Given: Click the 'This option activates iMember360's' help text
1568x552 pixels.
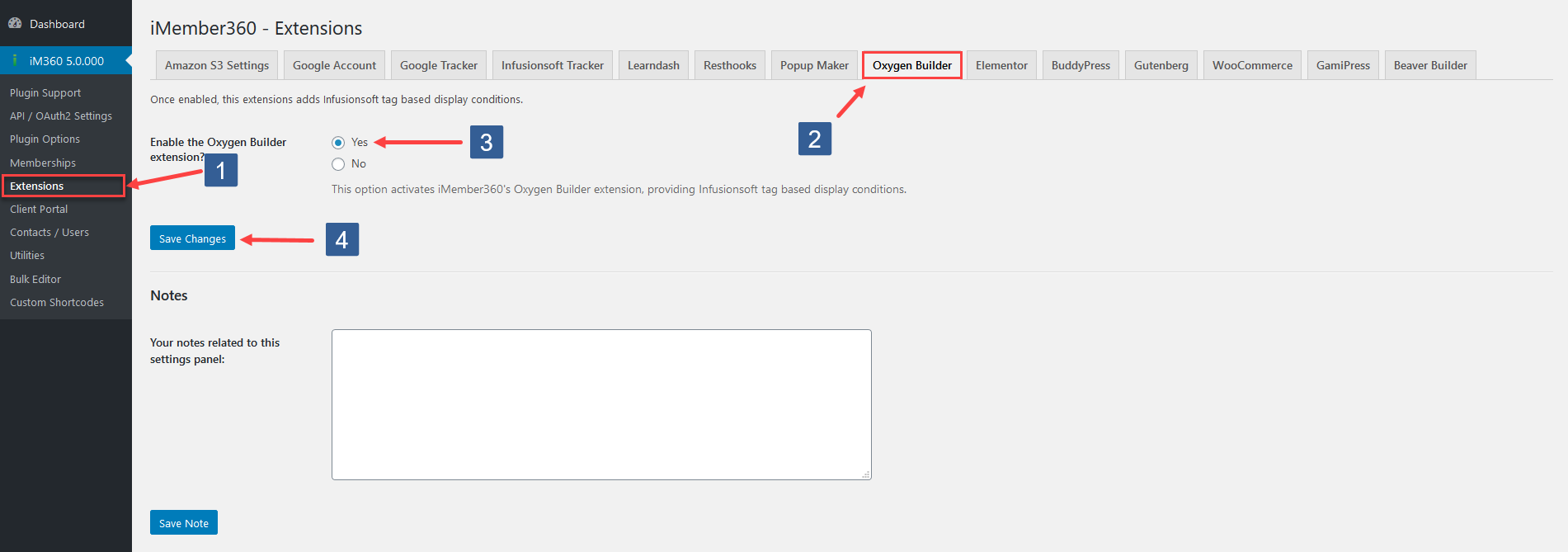Looking at the screenshot, I should coord(619,189).
